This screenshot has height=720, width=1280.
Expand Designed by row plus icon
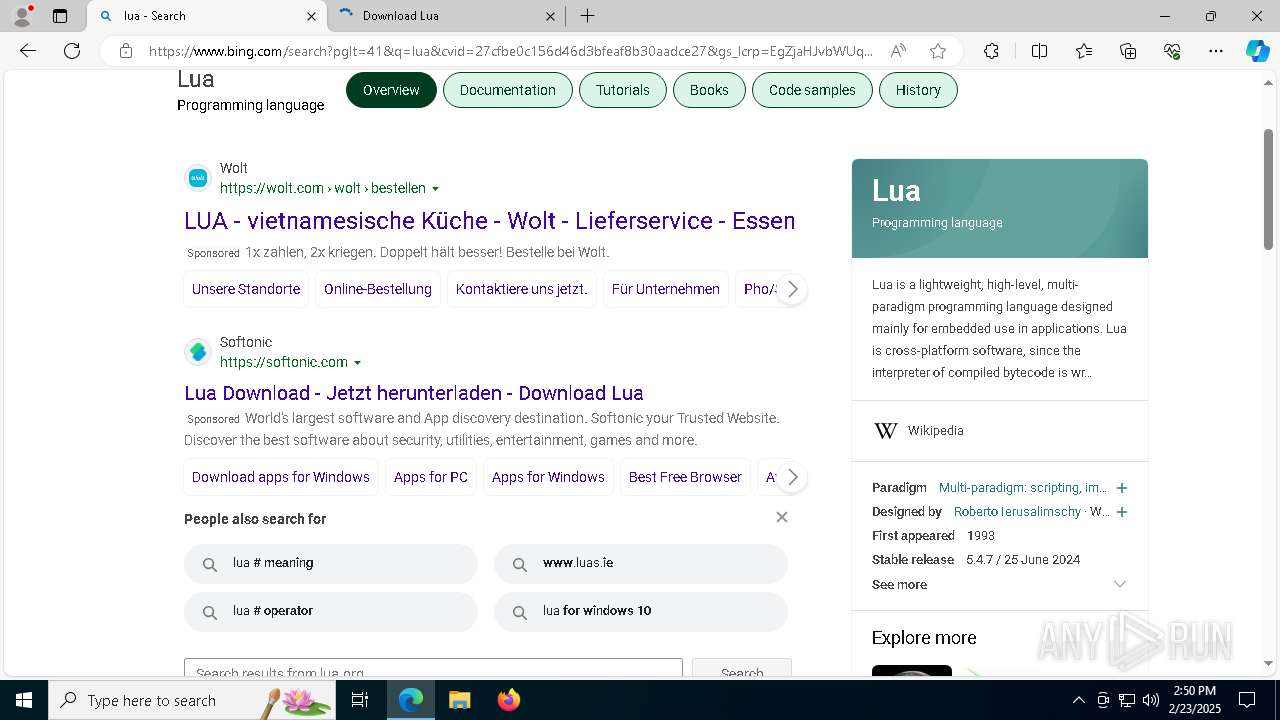pyautogui.click(x=1122, y=512)
